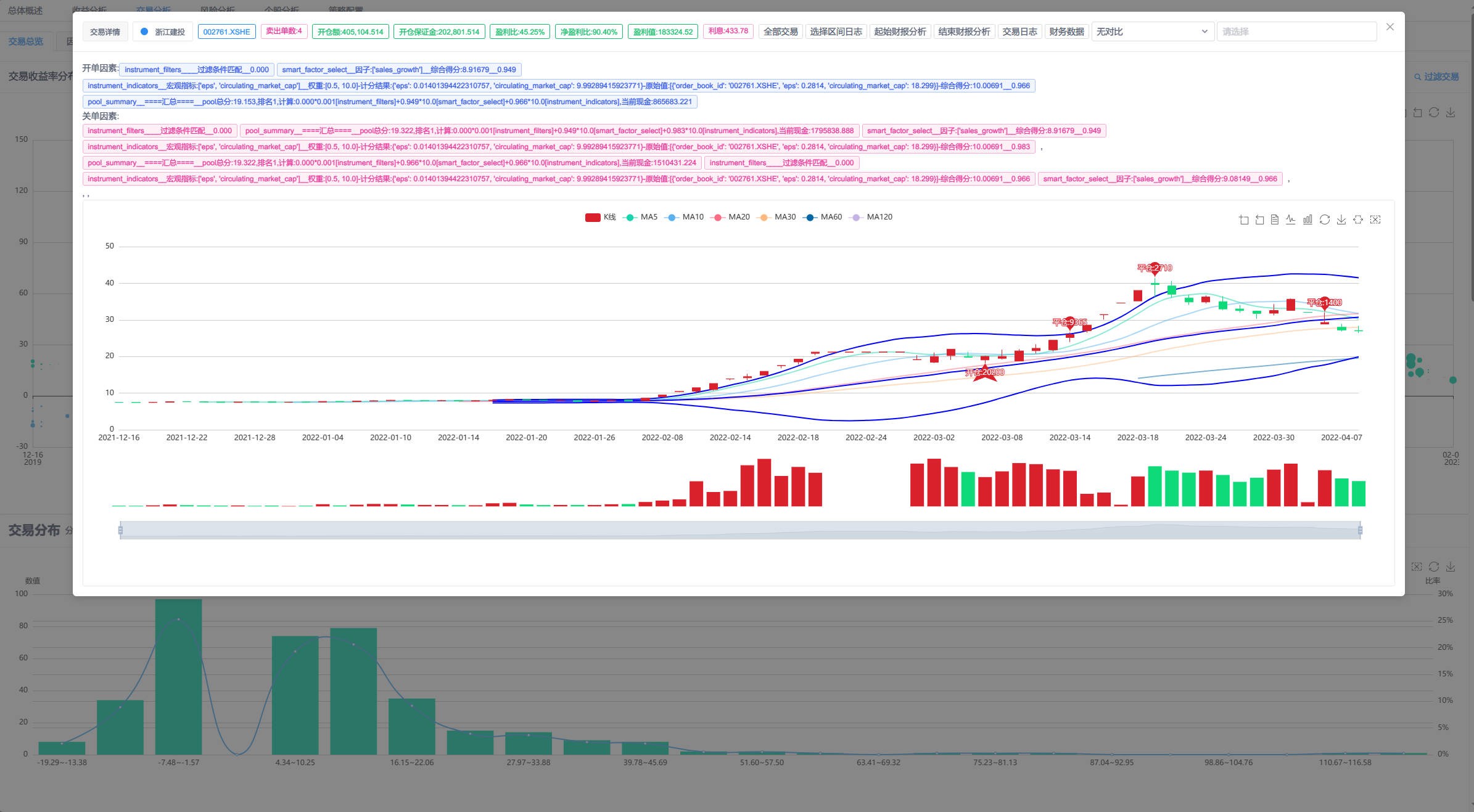Clear brush selection icon in chart toolbox
Image resolution: width=1474 pixels, height=812 pixels.
(x=1375, y=220)
